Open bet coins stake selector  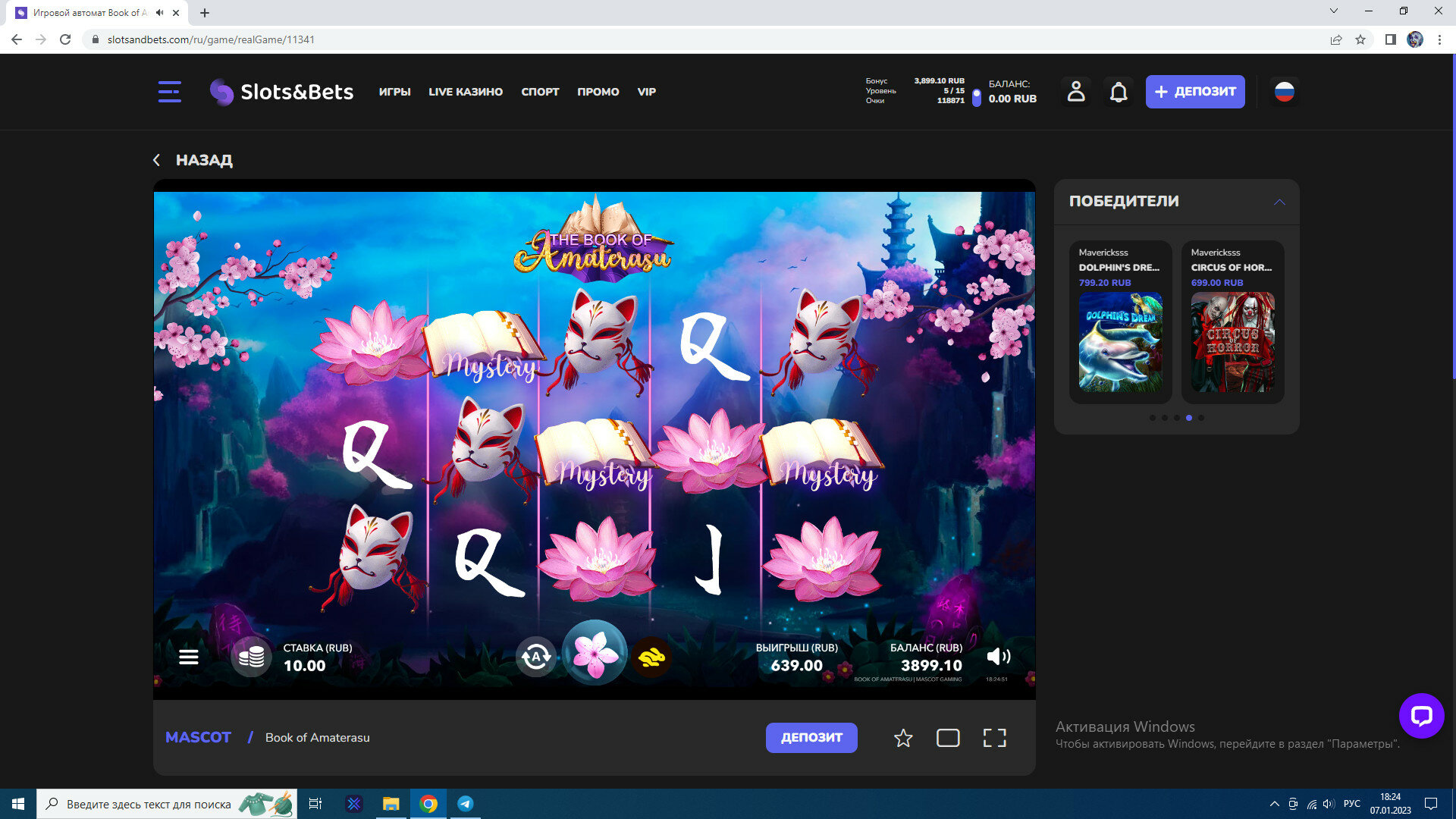click(251, 657)
